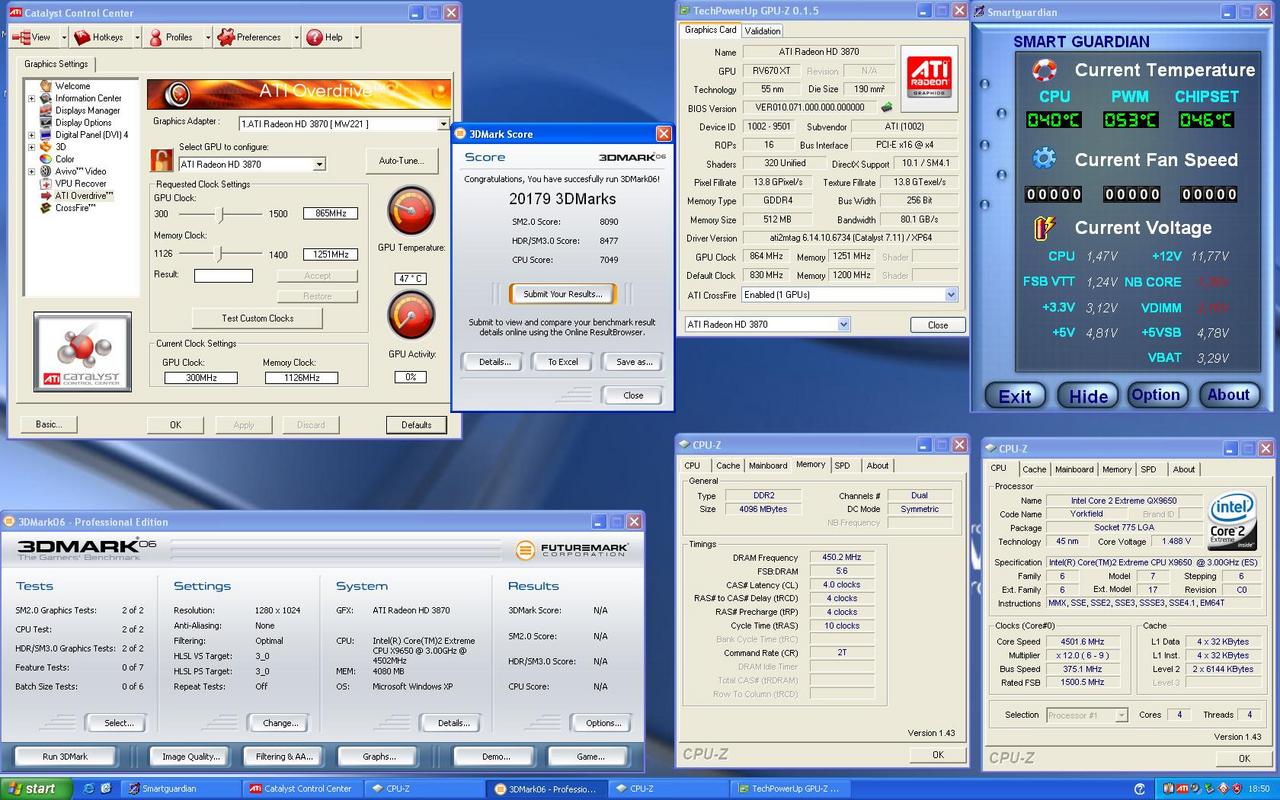Screen dimensions: 1280x800
Task: Click the Result field in Overdrive
Action: [223, 275]
